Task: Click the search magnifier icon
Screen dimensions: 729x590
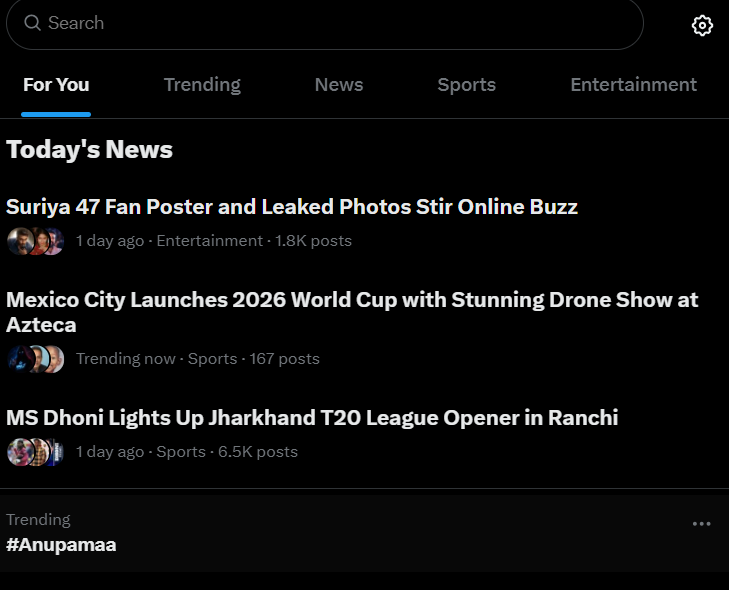Action: 32,22
